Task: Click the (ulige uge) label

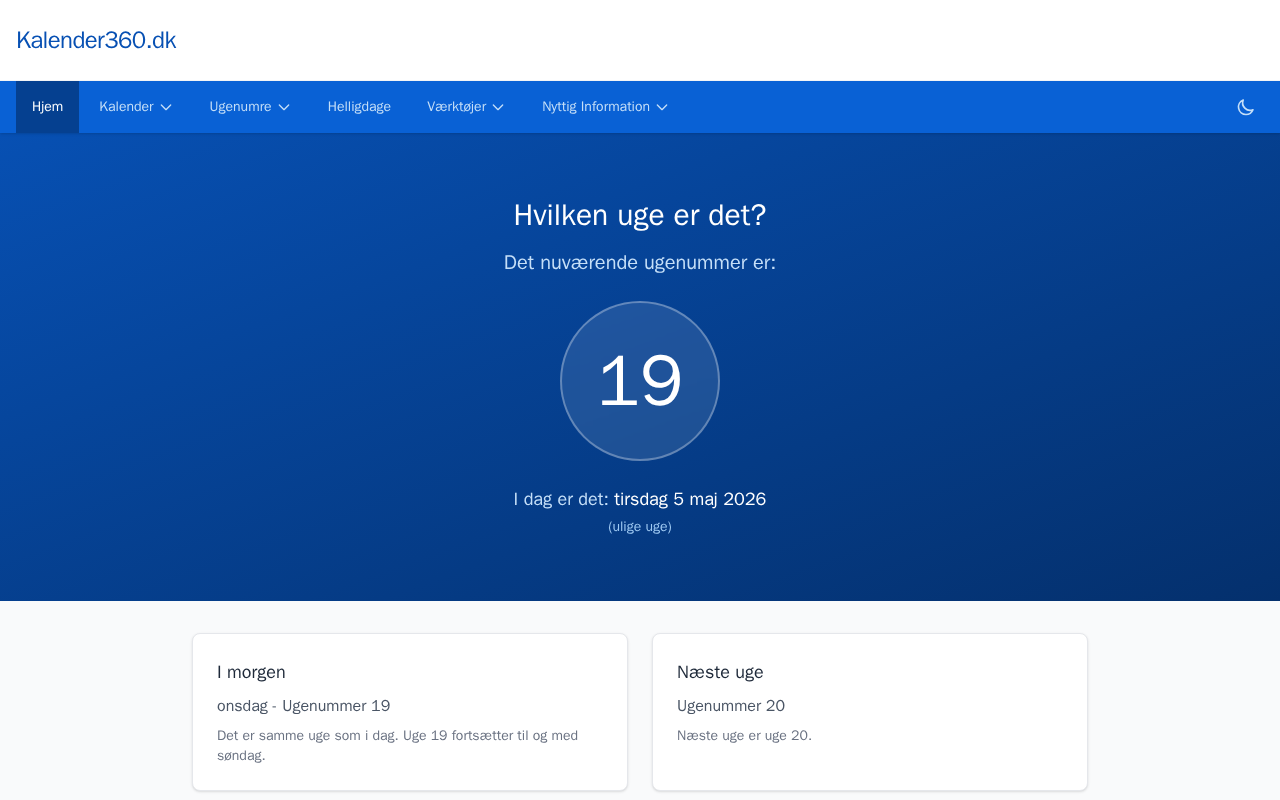Action: pos(640,527)
